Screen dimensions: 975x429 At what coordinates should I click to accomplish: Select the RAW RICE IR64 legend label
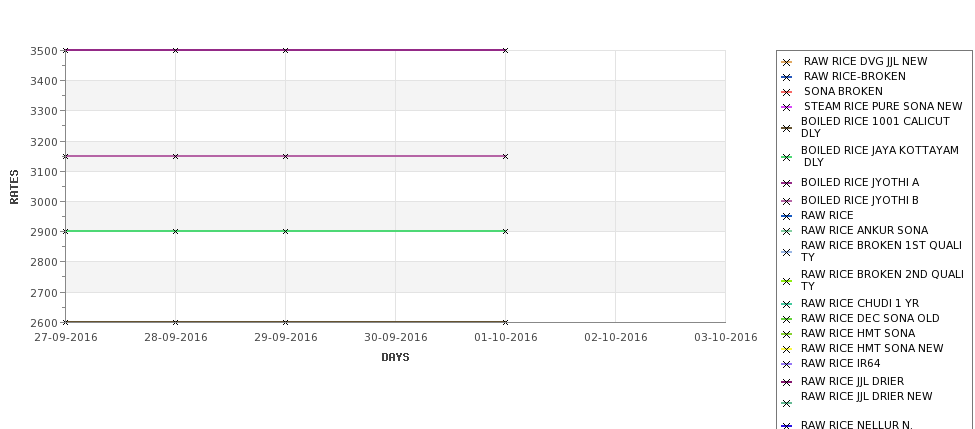point(840,363)
